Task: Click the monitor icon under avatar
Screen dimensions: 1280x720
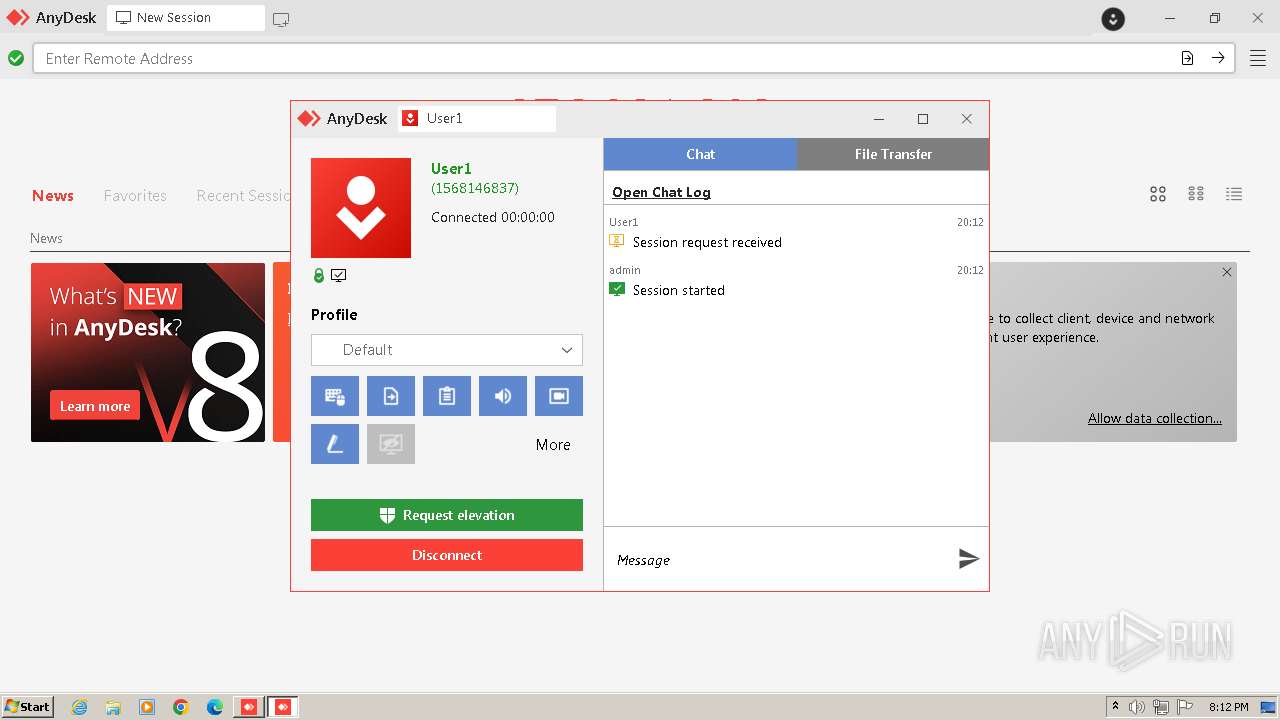Action: (339, 275)
